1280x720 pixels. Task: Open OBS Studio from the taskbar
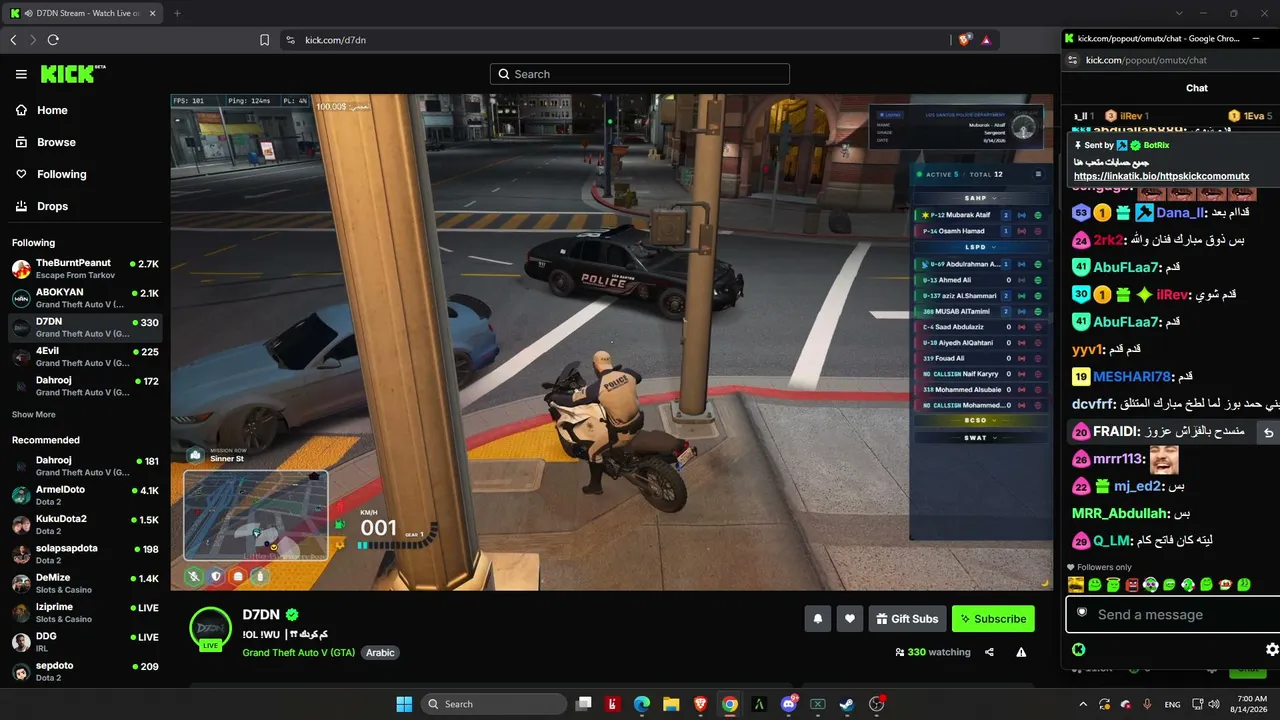point(877,704)
